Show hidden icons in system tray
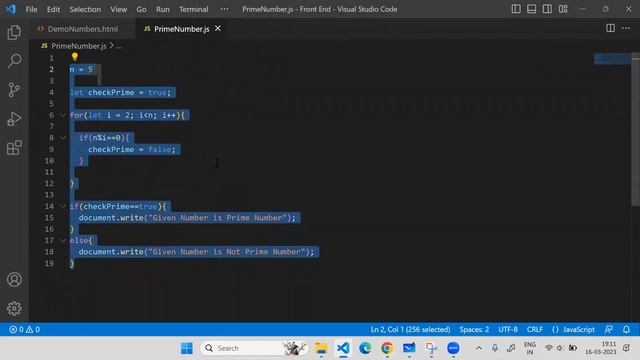Viewport: 640px width, 360px height. click(x=478, y=348)
